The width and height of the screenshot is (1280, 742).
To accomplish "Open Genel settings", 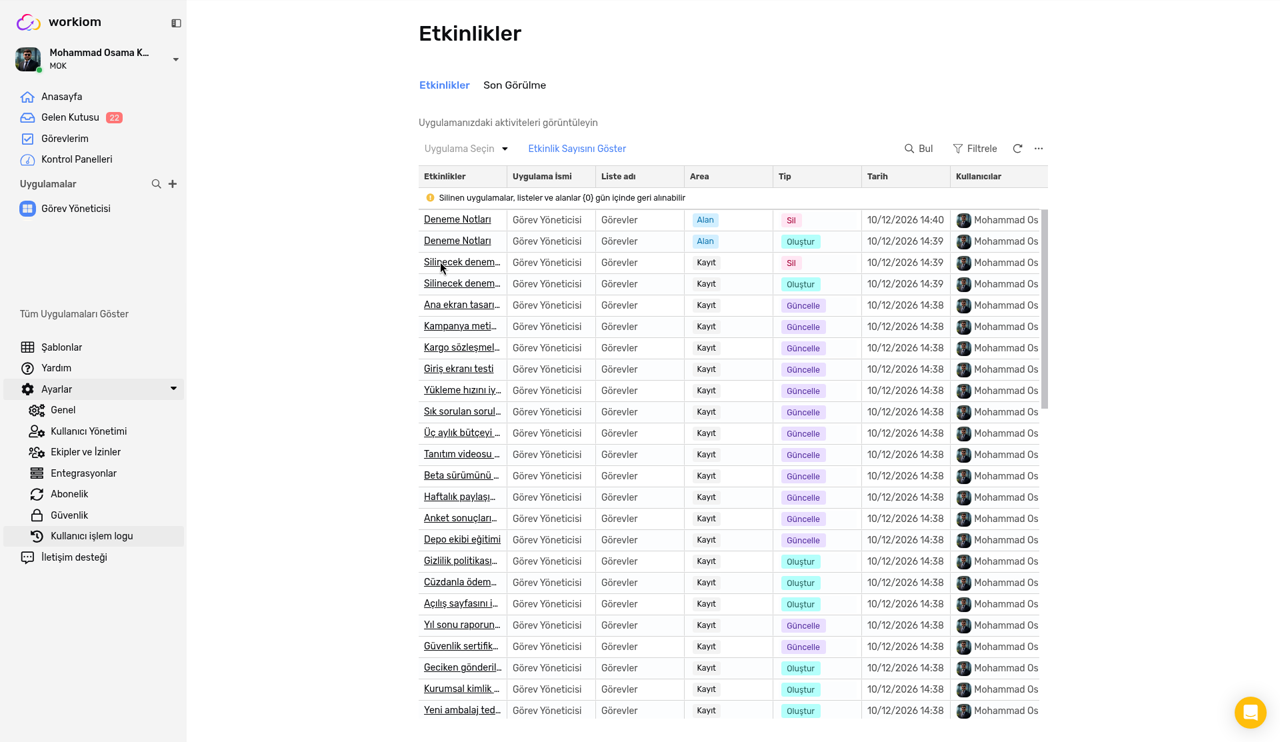I will point(63,411).
